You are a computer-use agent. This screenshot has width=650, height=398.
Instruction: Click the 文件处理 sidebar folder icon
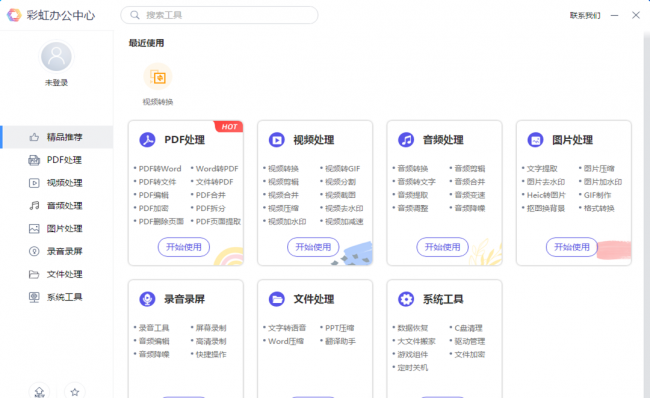click(x=34, y=274)
